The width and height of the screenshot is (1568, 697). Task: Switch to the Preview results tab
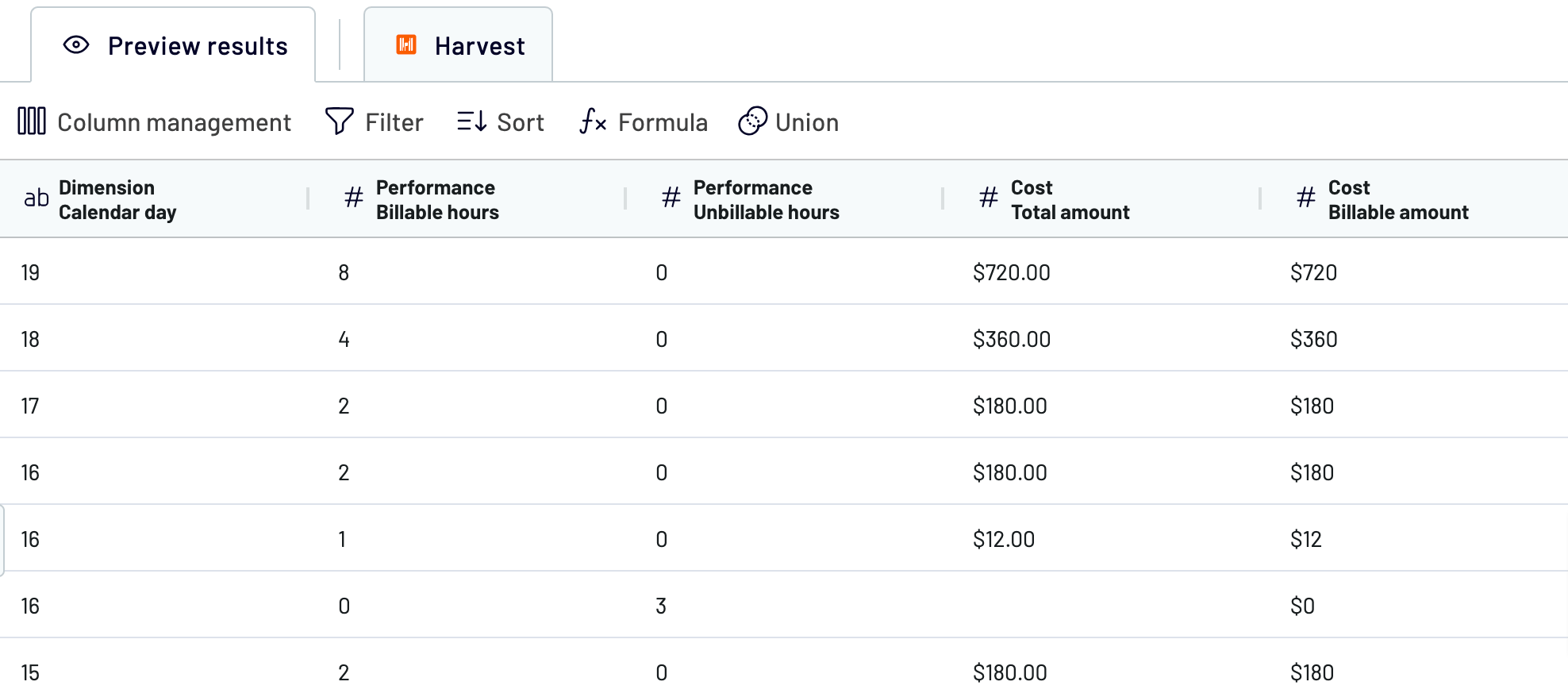click(173, 45)
